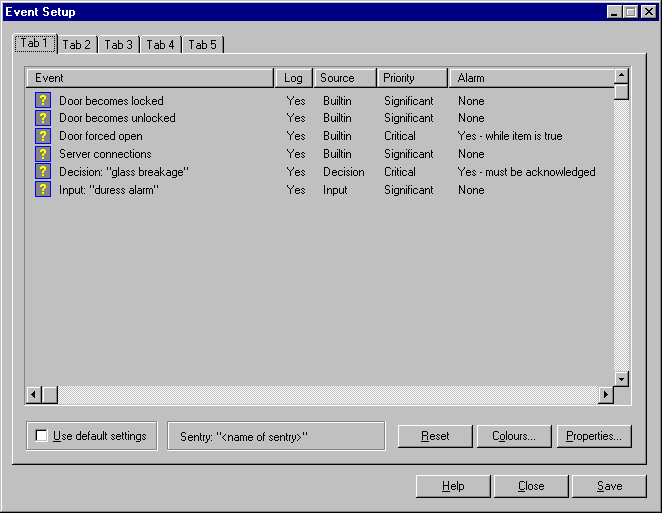Switch to Tab 2

(77, 45)
